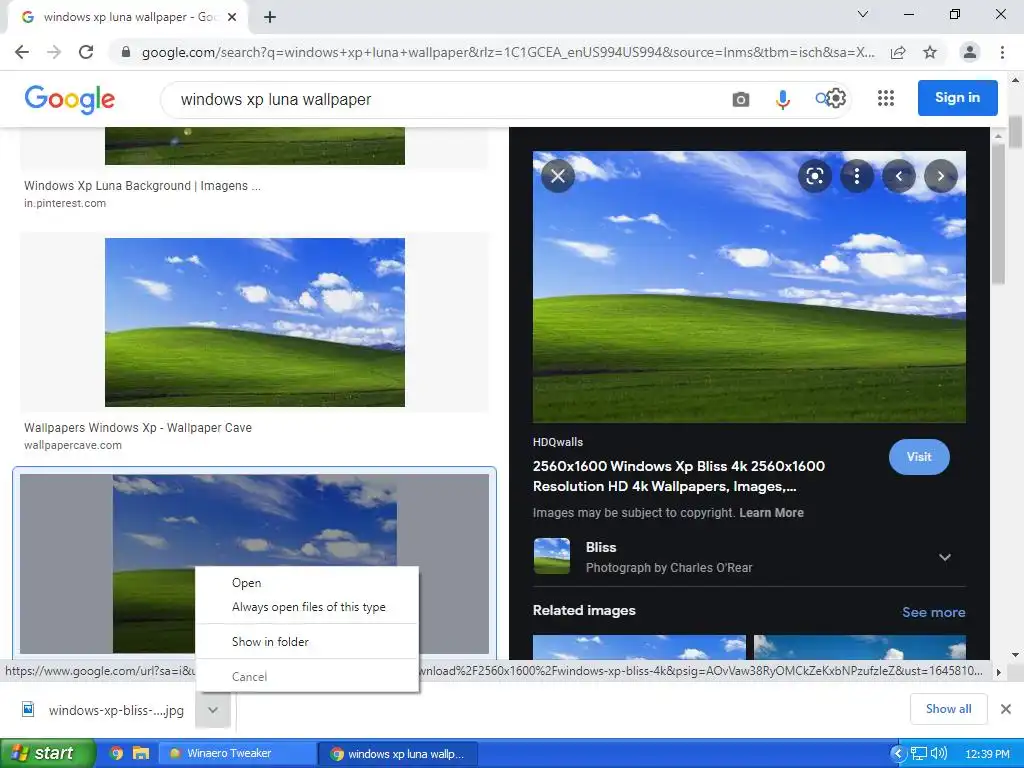1024x768 pixels.
Task: Open Wallpapers Windows Xp - Wallpaper Cave title
Action: click(x=138, y=428)
